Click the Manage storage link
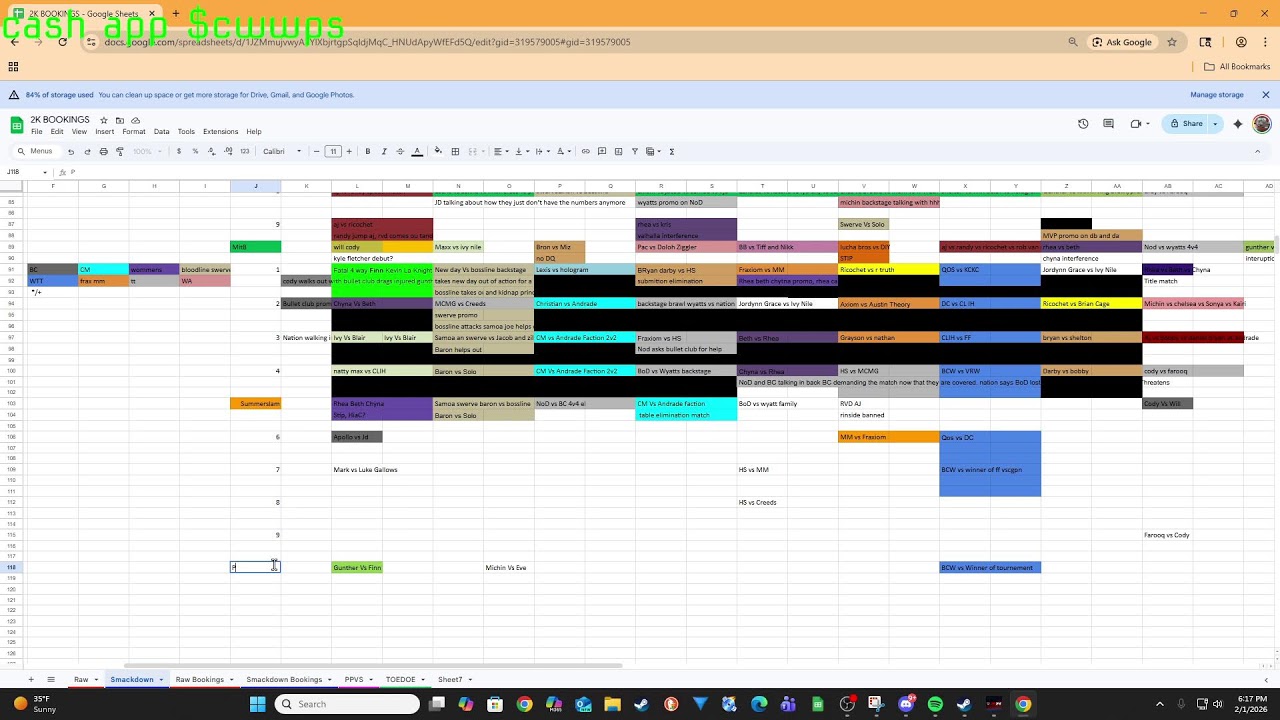The image size is (1280, 720). 1217,95
